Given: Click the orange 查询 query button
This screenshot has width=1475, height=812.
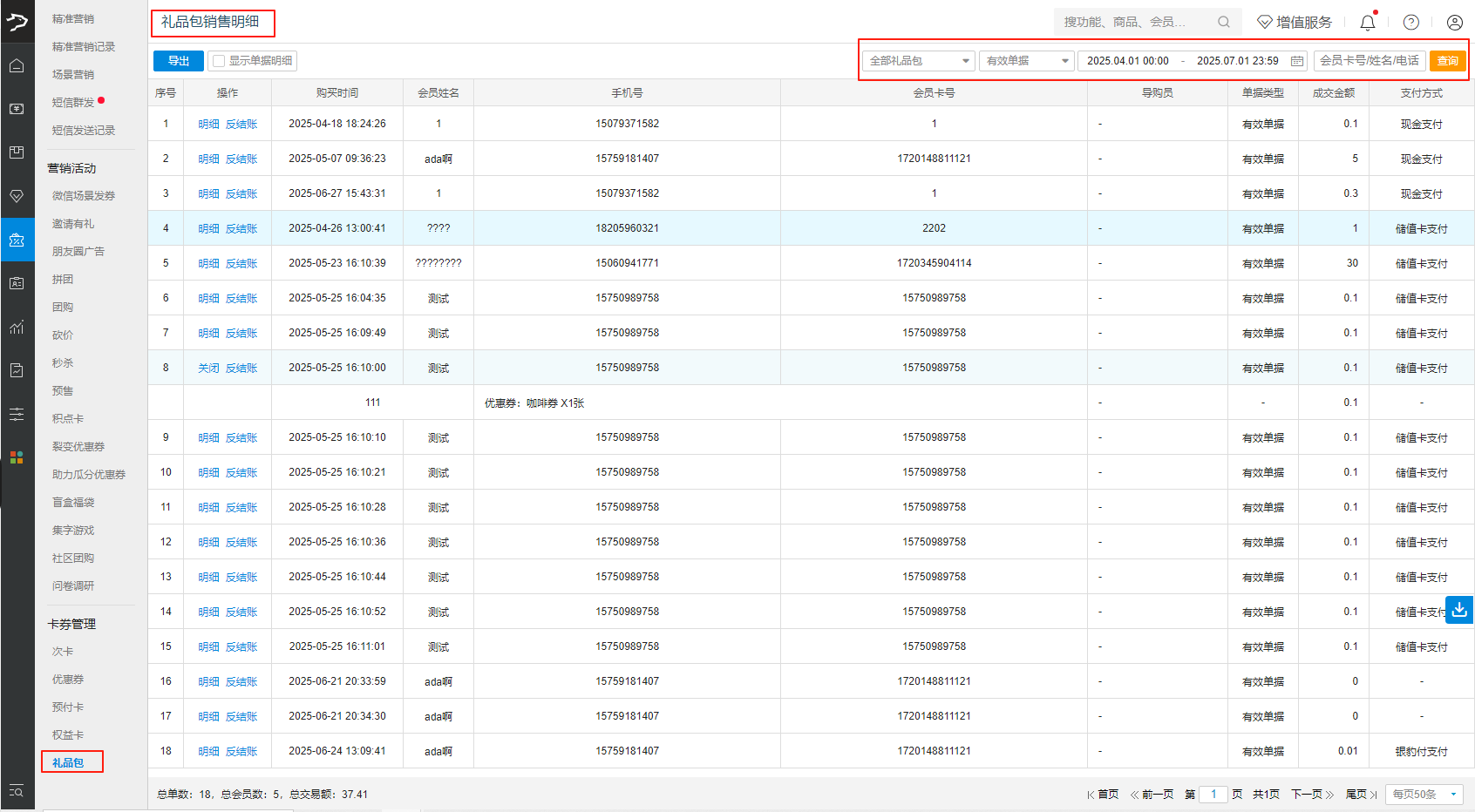Looking at the screenshot, I should point(1448,61).
